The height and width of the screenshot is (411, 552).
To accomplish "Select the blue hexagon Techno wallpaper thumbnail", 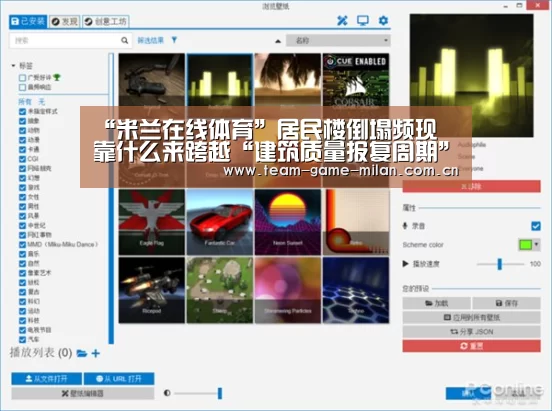I will [356, 290].
